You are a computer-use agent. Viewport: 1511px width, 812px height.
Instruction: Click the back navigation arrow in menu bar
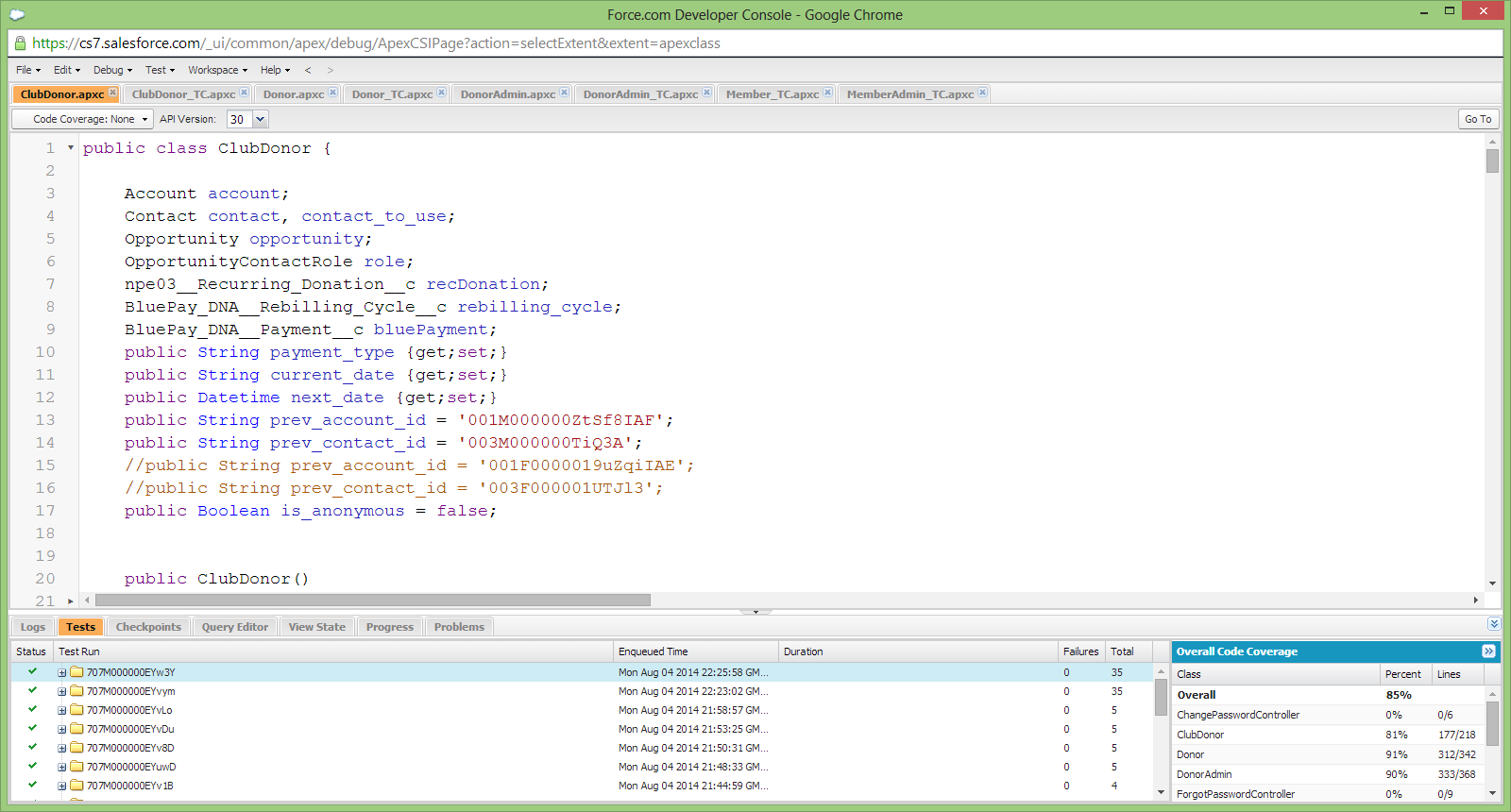click(x=308, y=70)
